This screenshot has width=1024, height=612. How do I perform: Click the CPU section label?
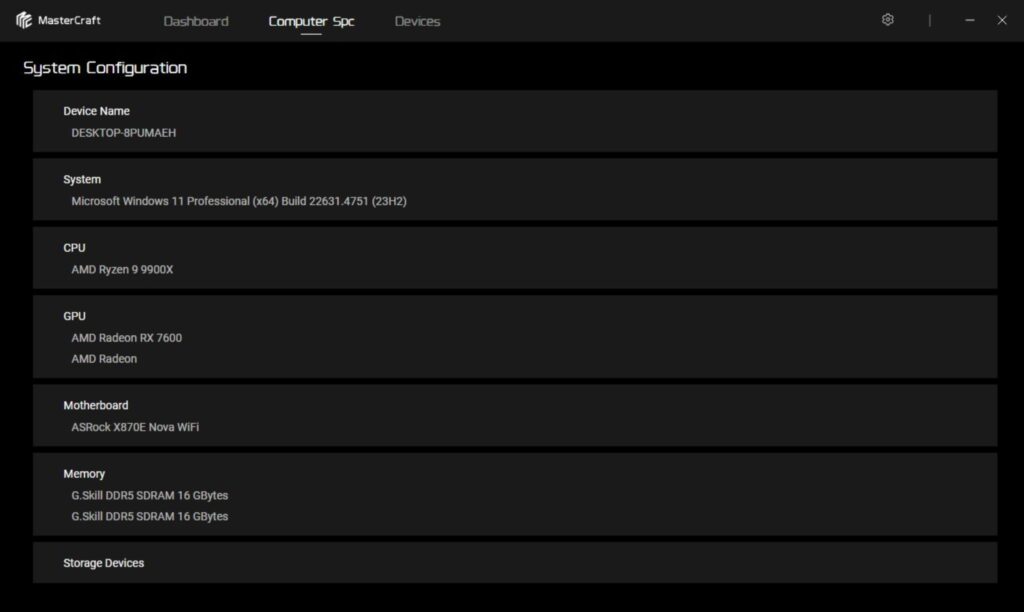tap(74, 248)
